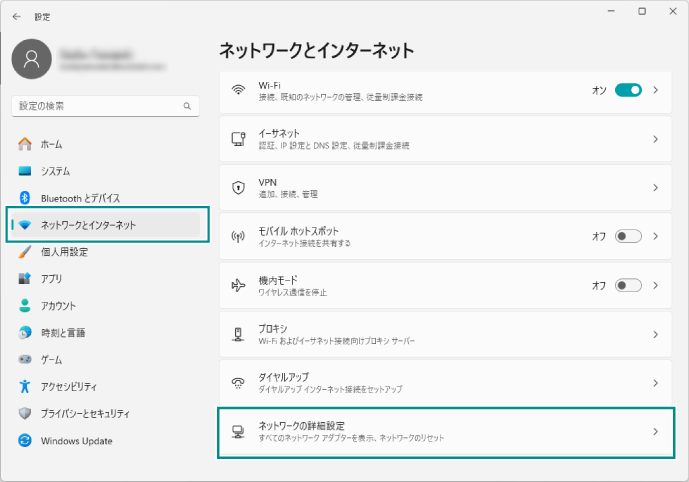
Task: Click the ダイヤルアップ phone icon
Action: pos(238,383)
